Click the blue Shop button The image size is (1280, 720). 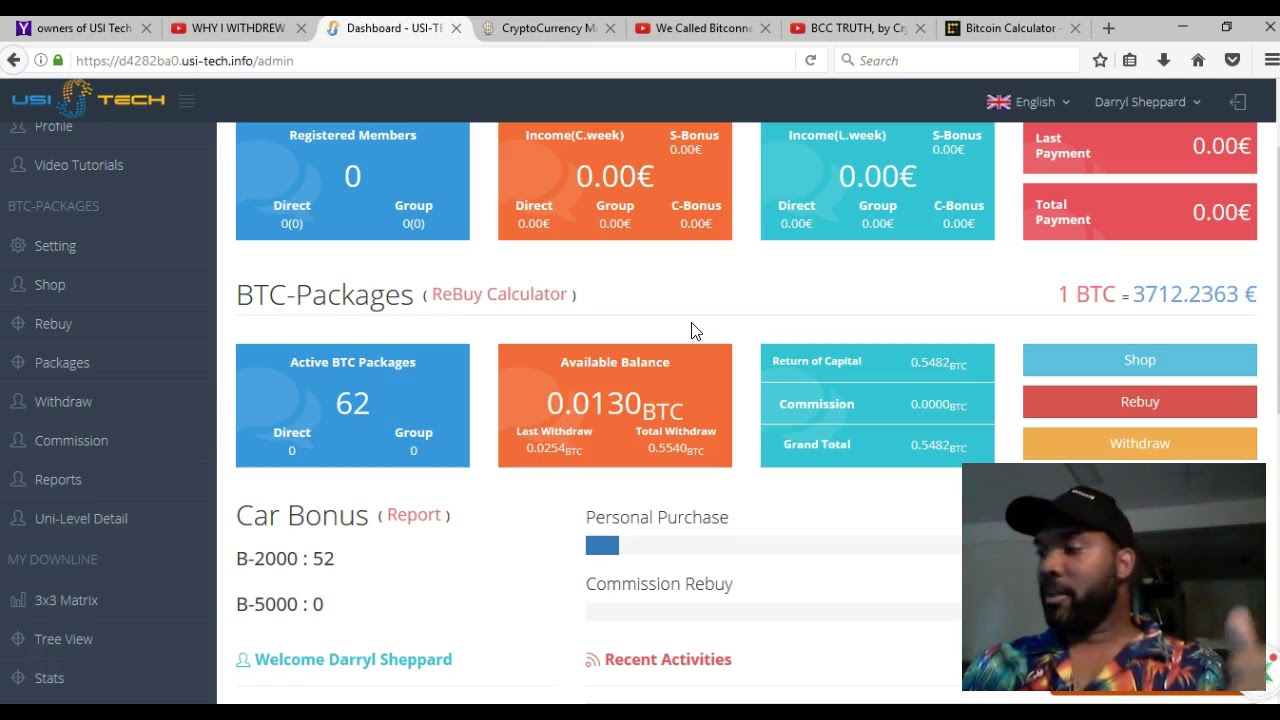tap(1140, 360)
